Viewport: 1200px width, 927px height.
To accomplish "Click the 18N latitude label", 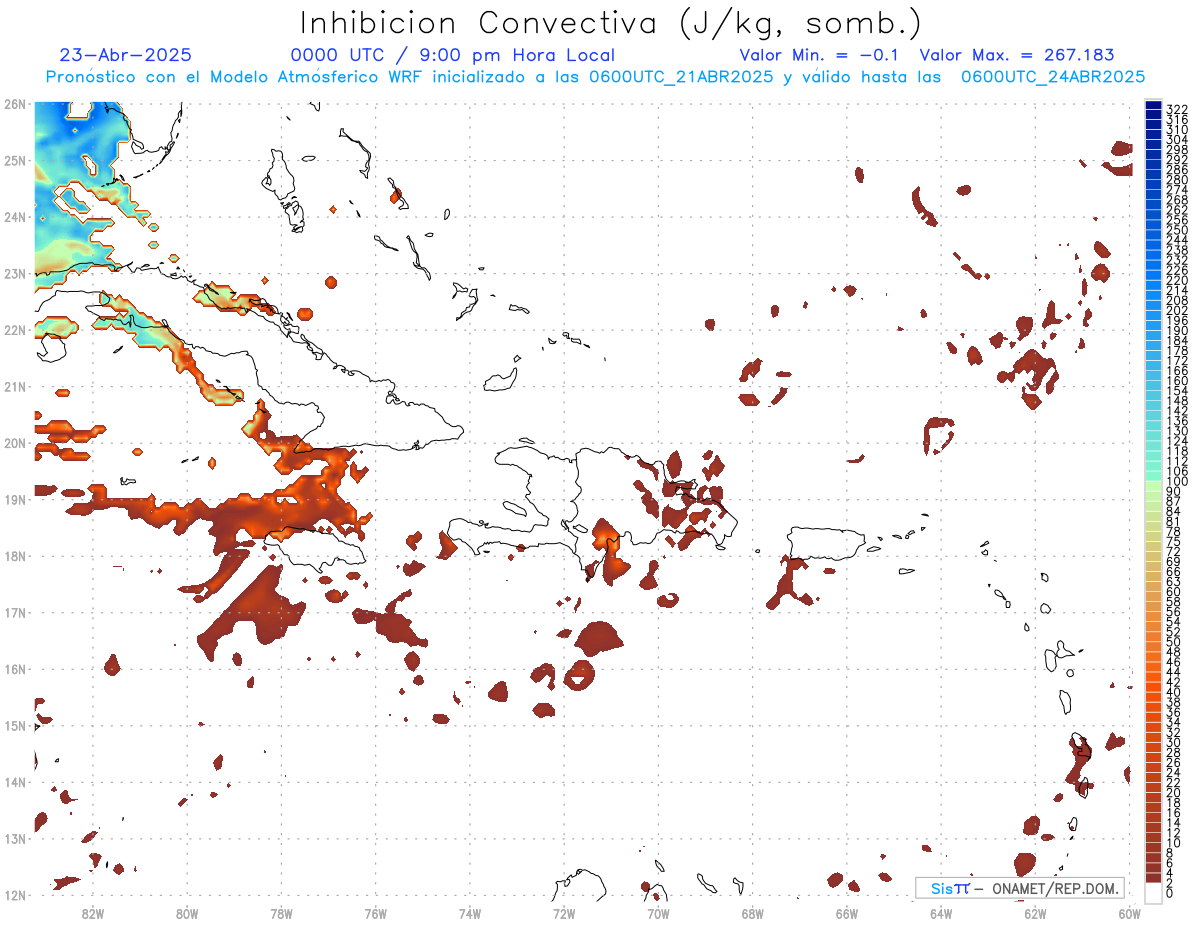I will coord(14,556).
